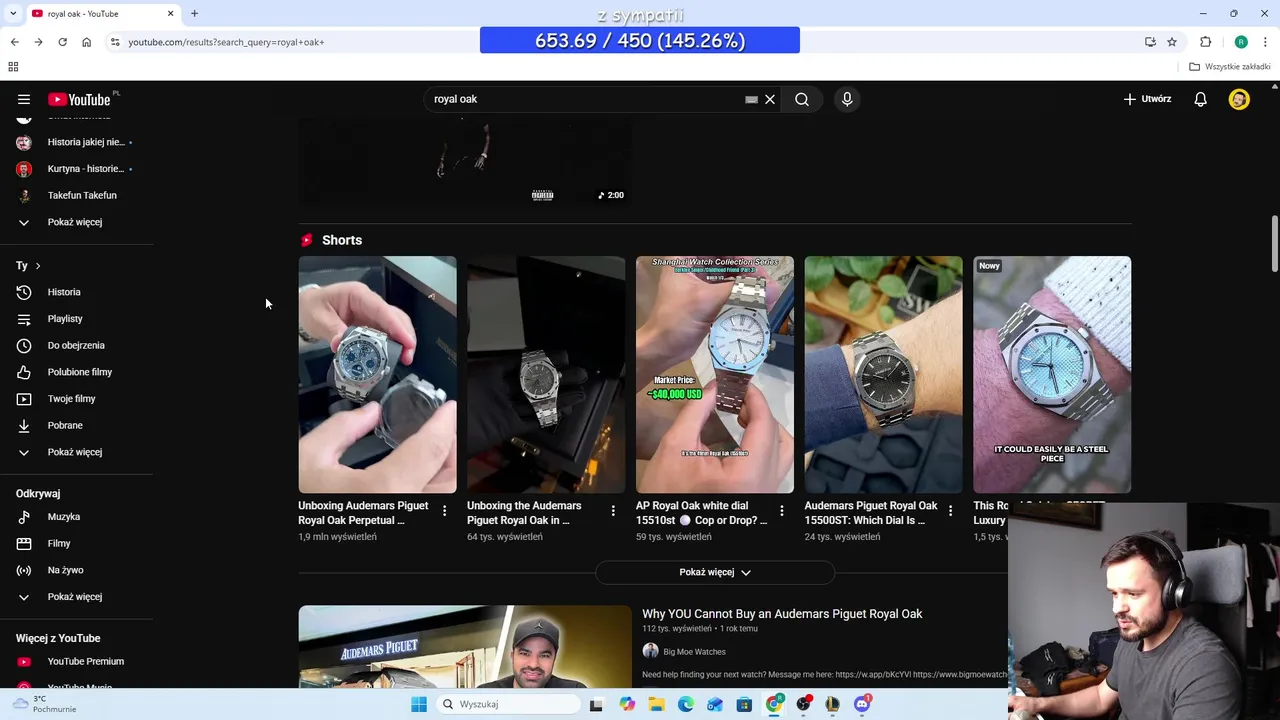Open the browser home page button

[86, 42]
